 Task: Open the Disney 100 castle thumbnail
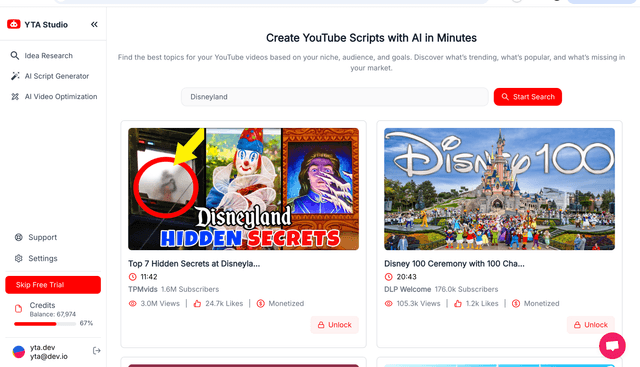[x=500, y=189]
